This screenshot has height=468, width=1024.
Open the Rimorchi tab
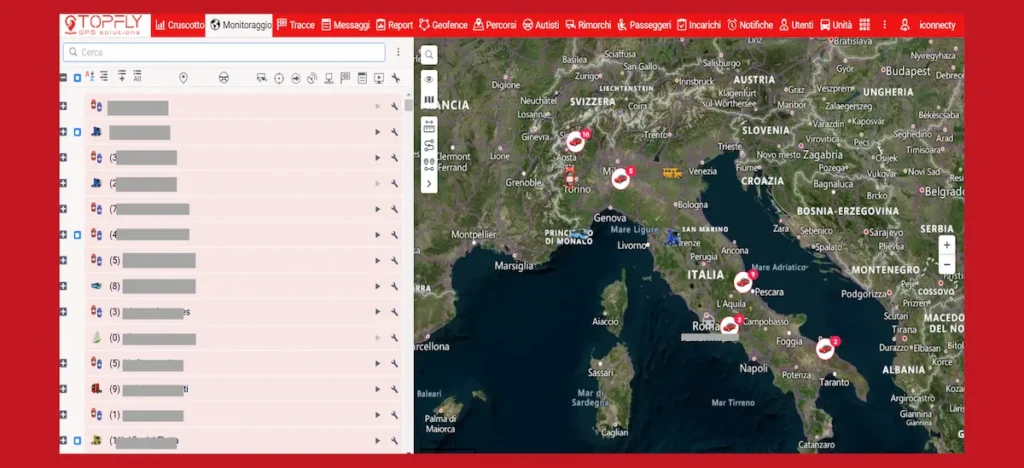tap(588, 25)
